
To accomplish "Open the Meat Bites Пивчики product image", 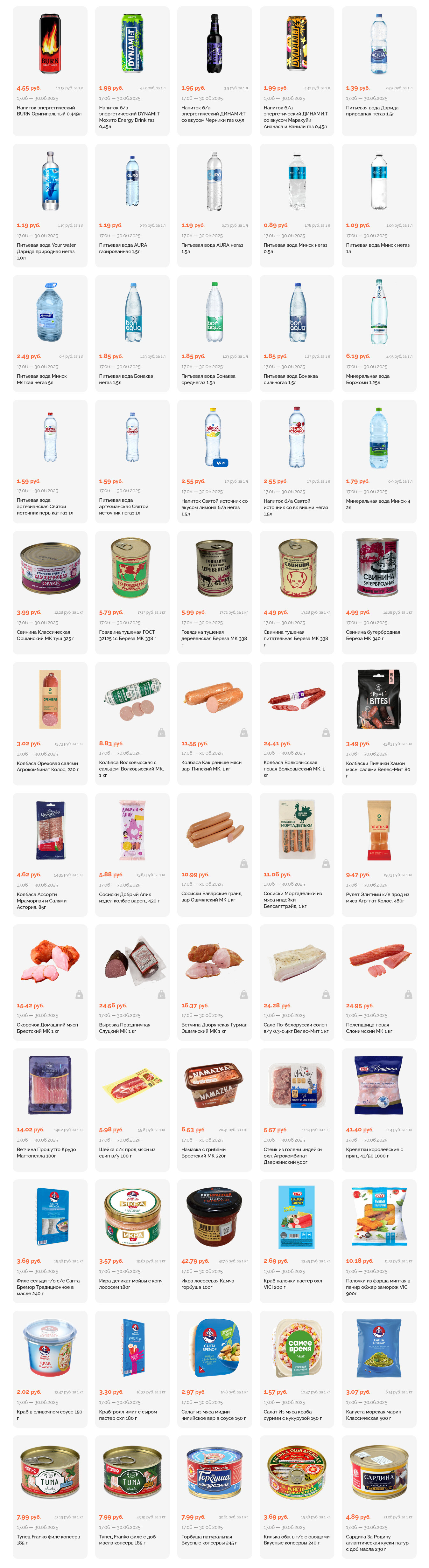I will coord(379,699).
